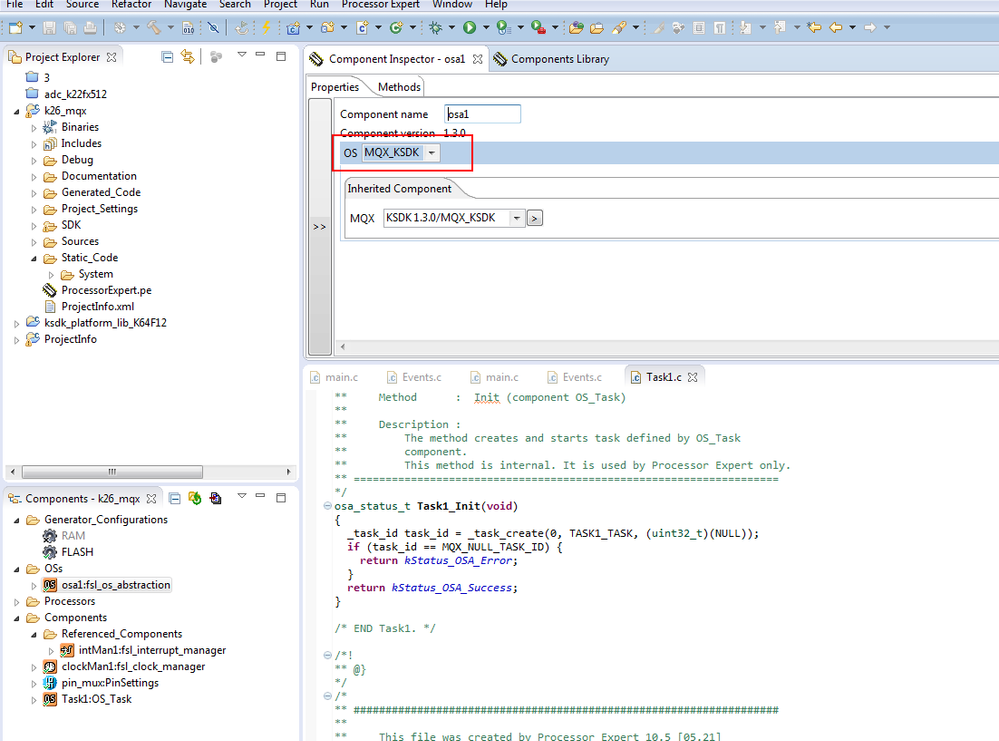This screenshot has height=741, width=999.
Task: Click the Print toolbar icon
Action: (x=90, y=27)
